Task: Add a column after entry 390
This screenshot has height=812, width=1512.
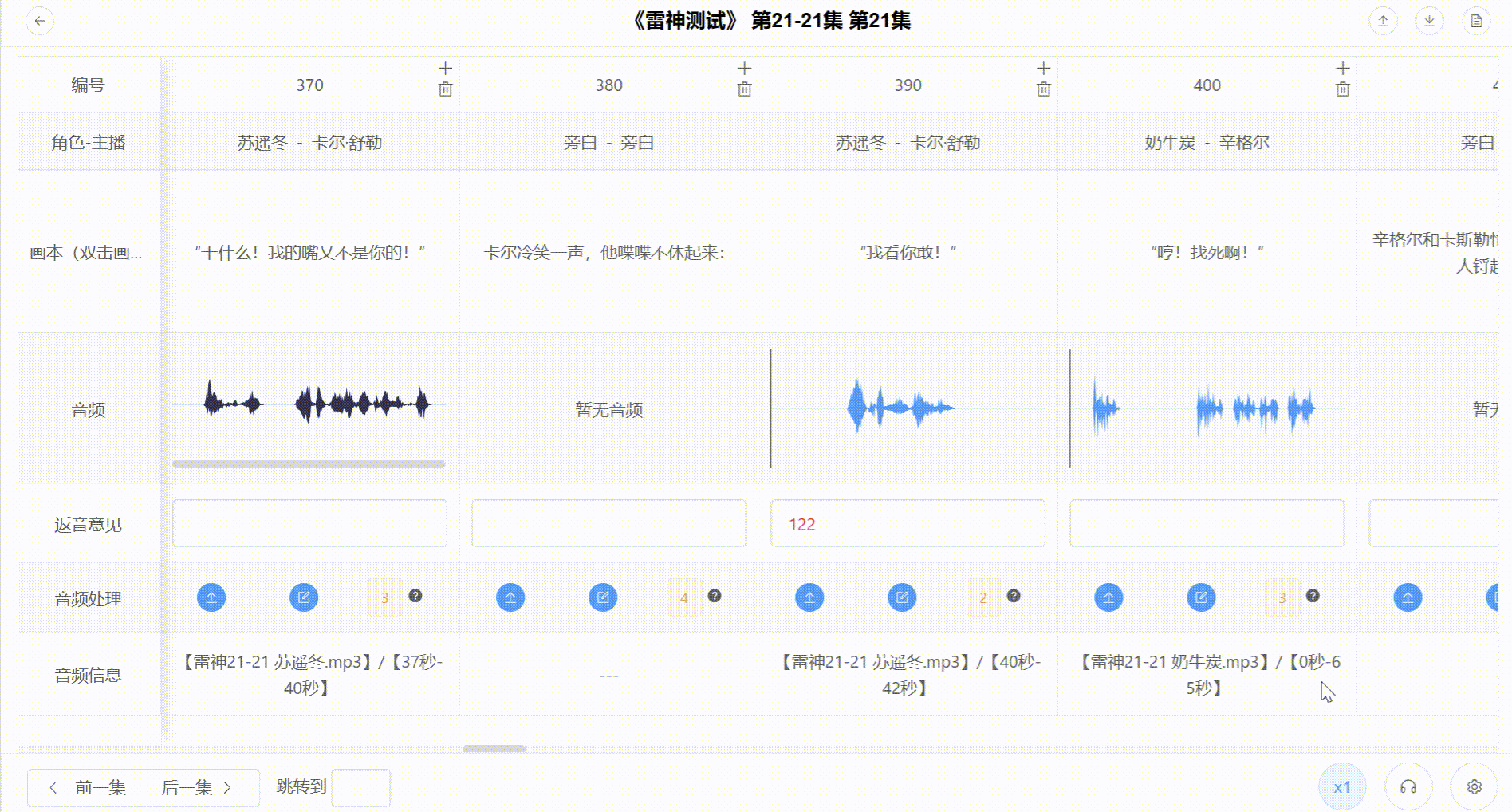Action: (x=1044, y=69)
